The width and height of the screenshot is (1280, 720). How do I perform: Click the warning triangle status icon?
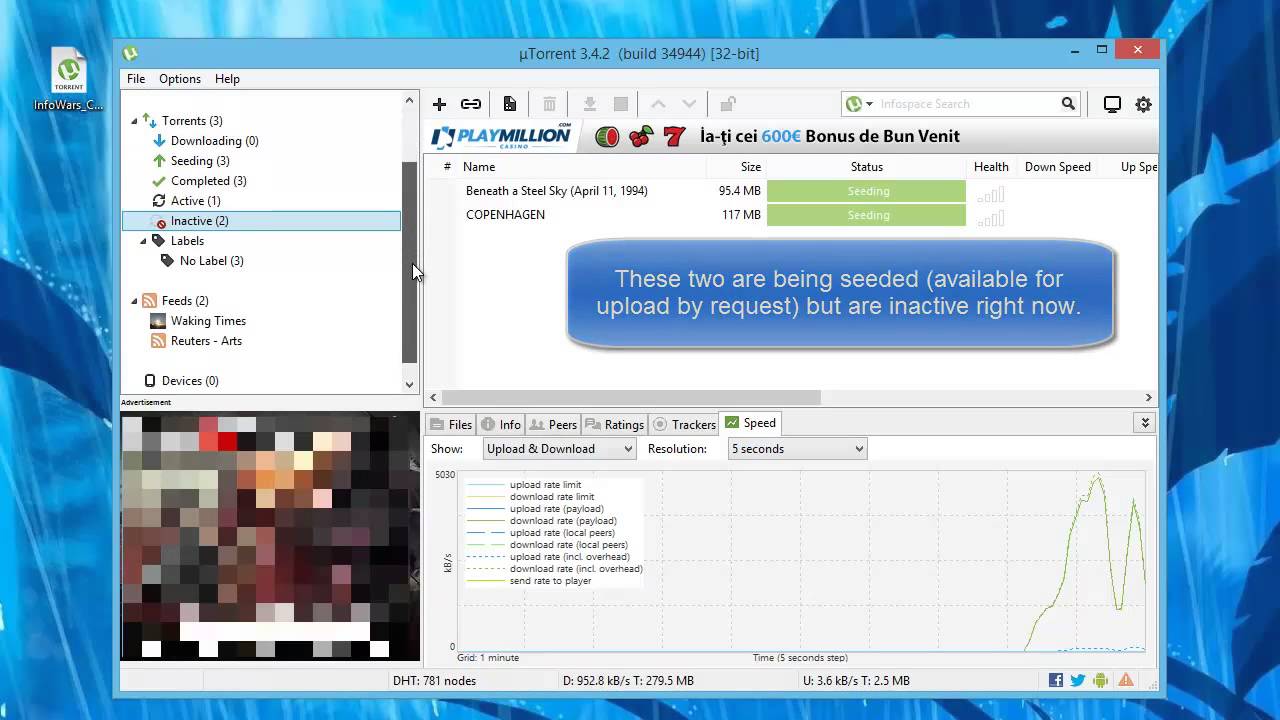pyautogui.click(x=1126, y=680)
